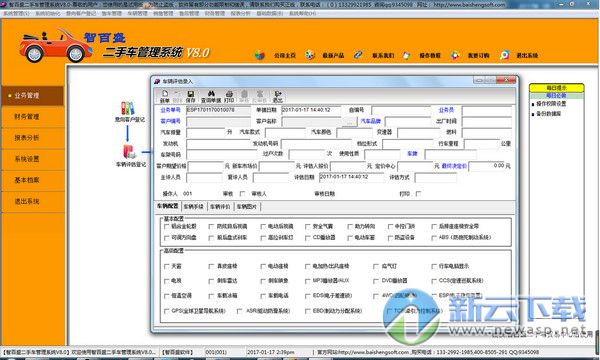Toggle the 审核 checkbox next to 操作人

tap(242, 194)
